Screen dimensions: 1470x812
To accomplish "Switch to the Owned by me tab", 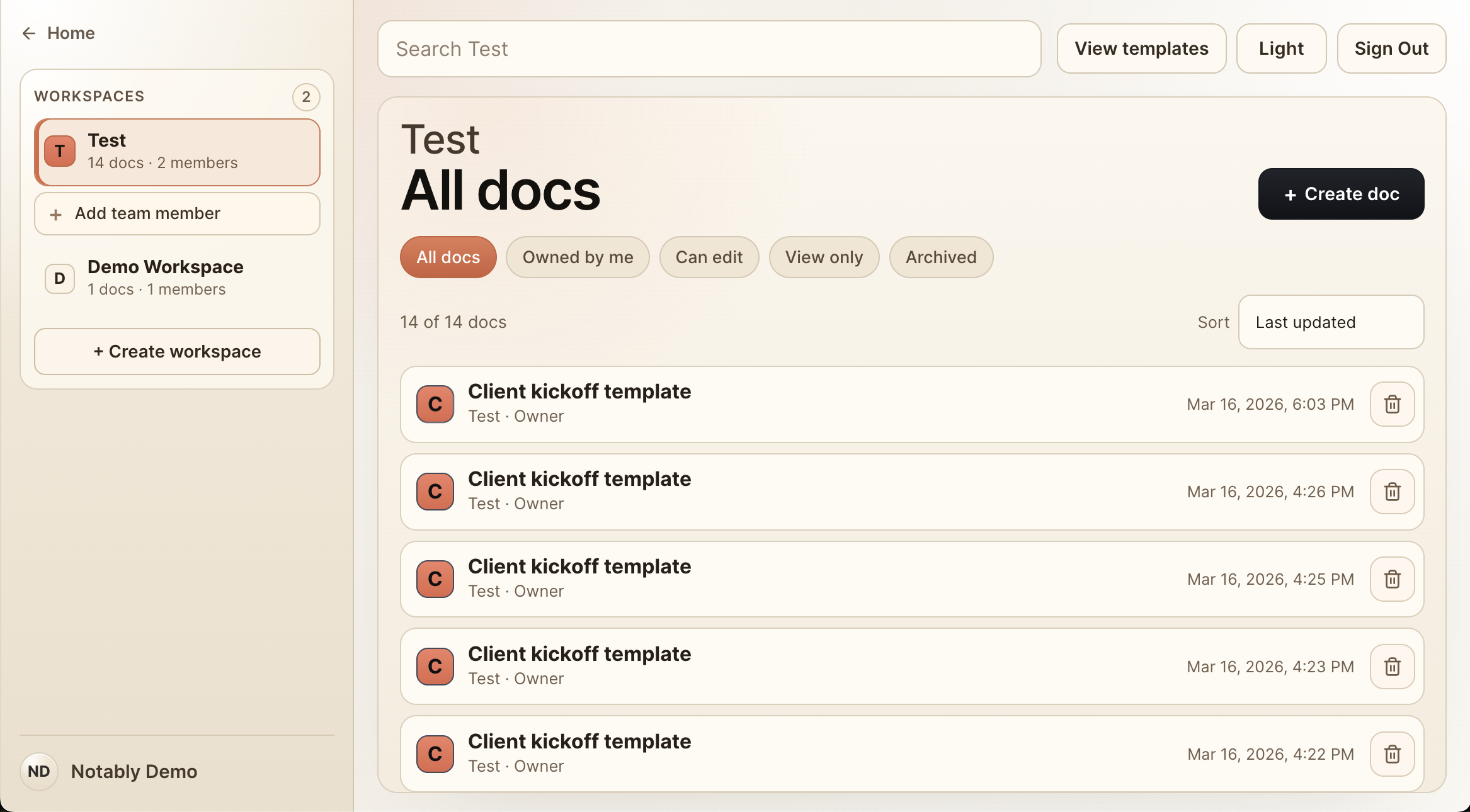I will [x=578, y=257].
